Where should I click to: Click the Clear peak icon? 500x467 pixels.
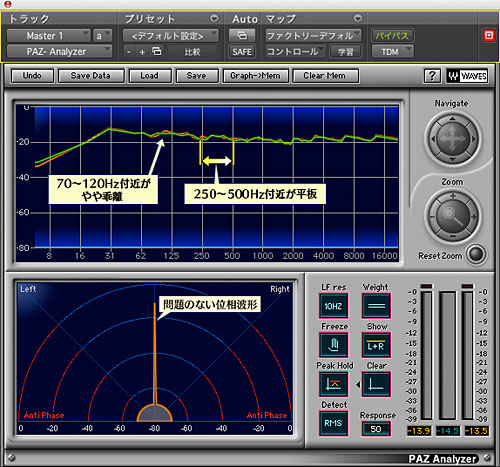(376, 384)
